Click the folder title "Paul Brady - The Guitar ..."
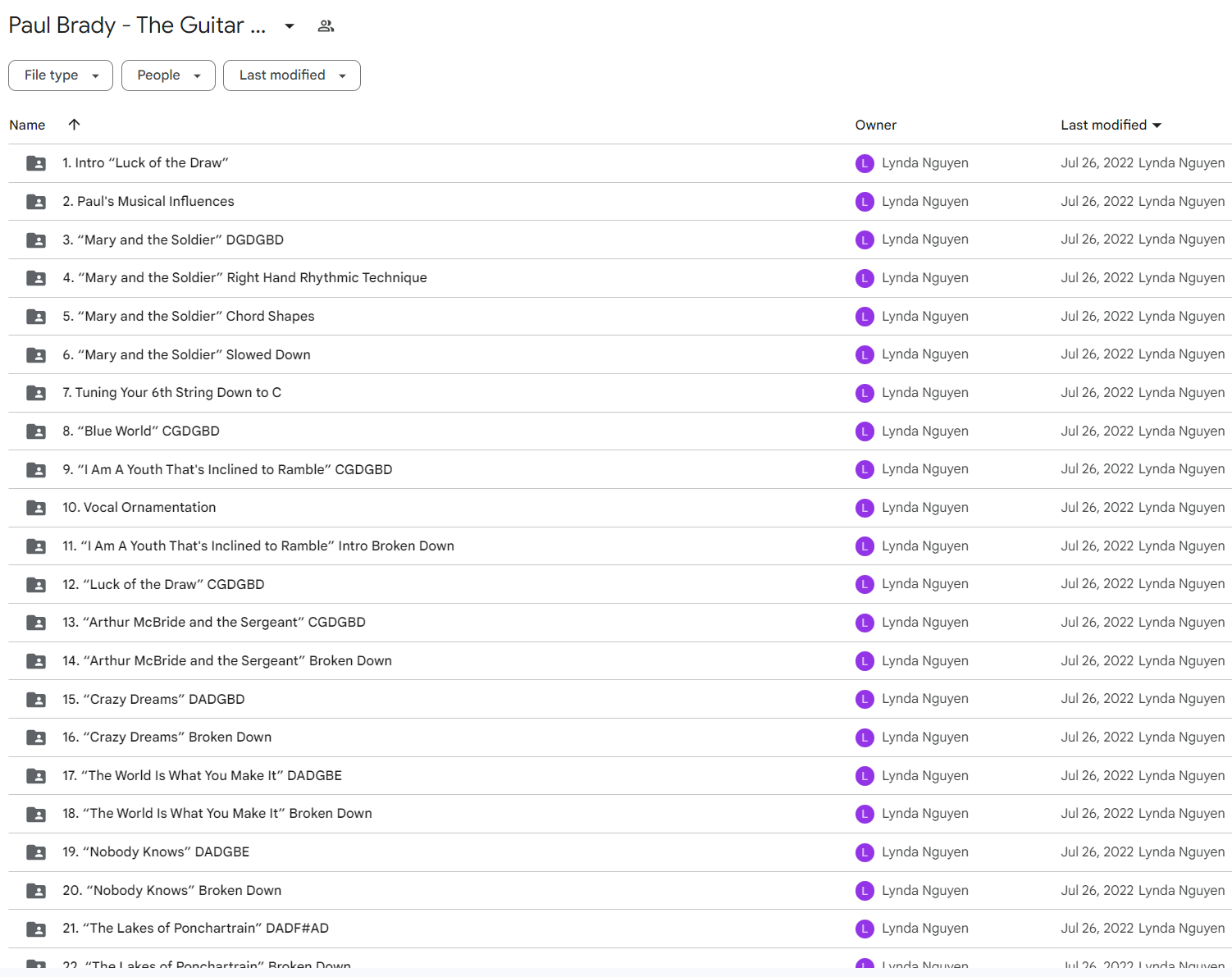 (x=137, y=25)
